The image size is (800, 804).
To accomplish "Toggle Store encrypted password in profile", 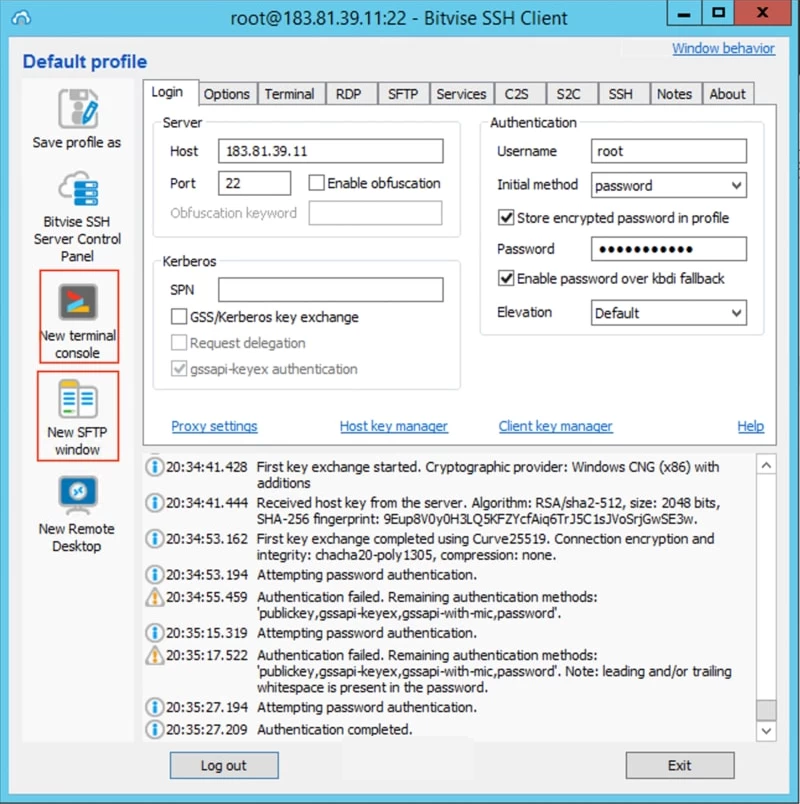I will [506, 218].
